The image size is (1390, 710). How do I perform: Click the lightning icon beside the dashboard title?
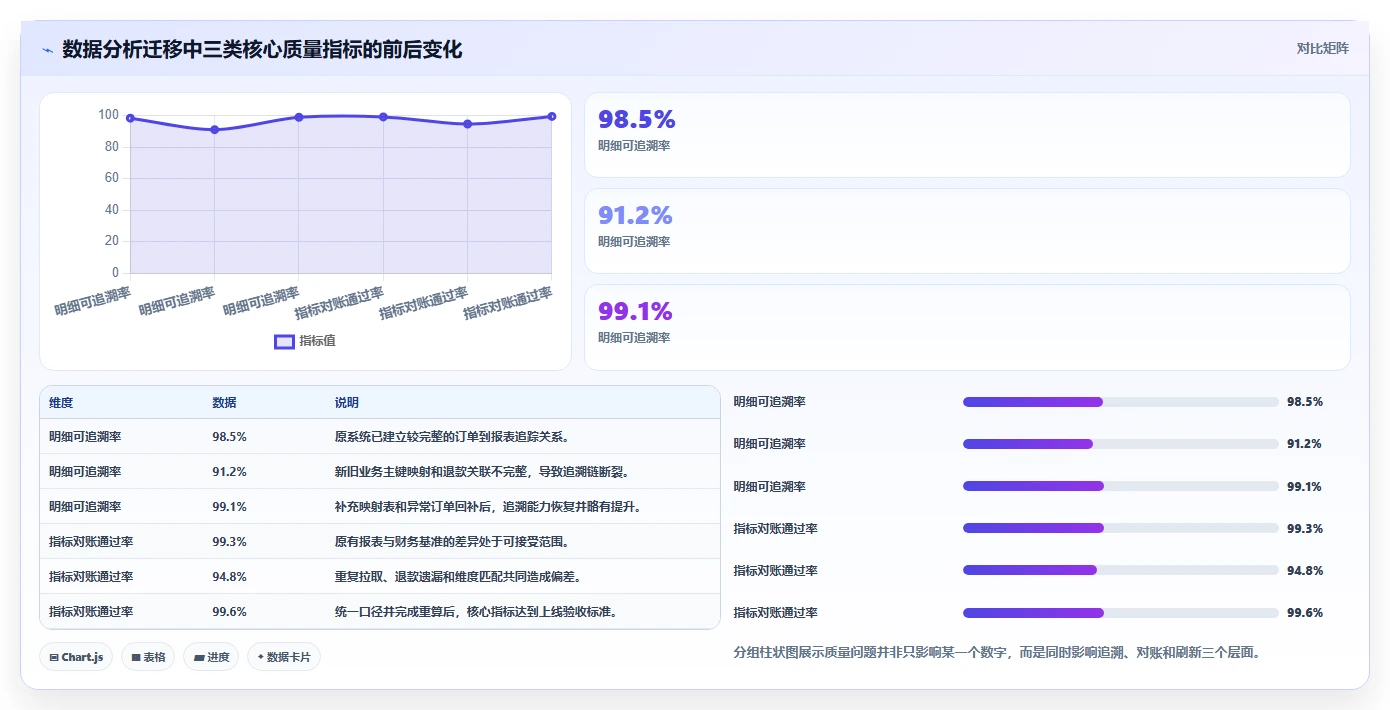pos(47,50)
